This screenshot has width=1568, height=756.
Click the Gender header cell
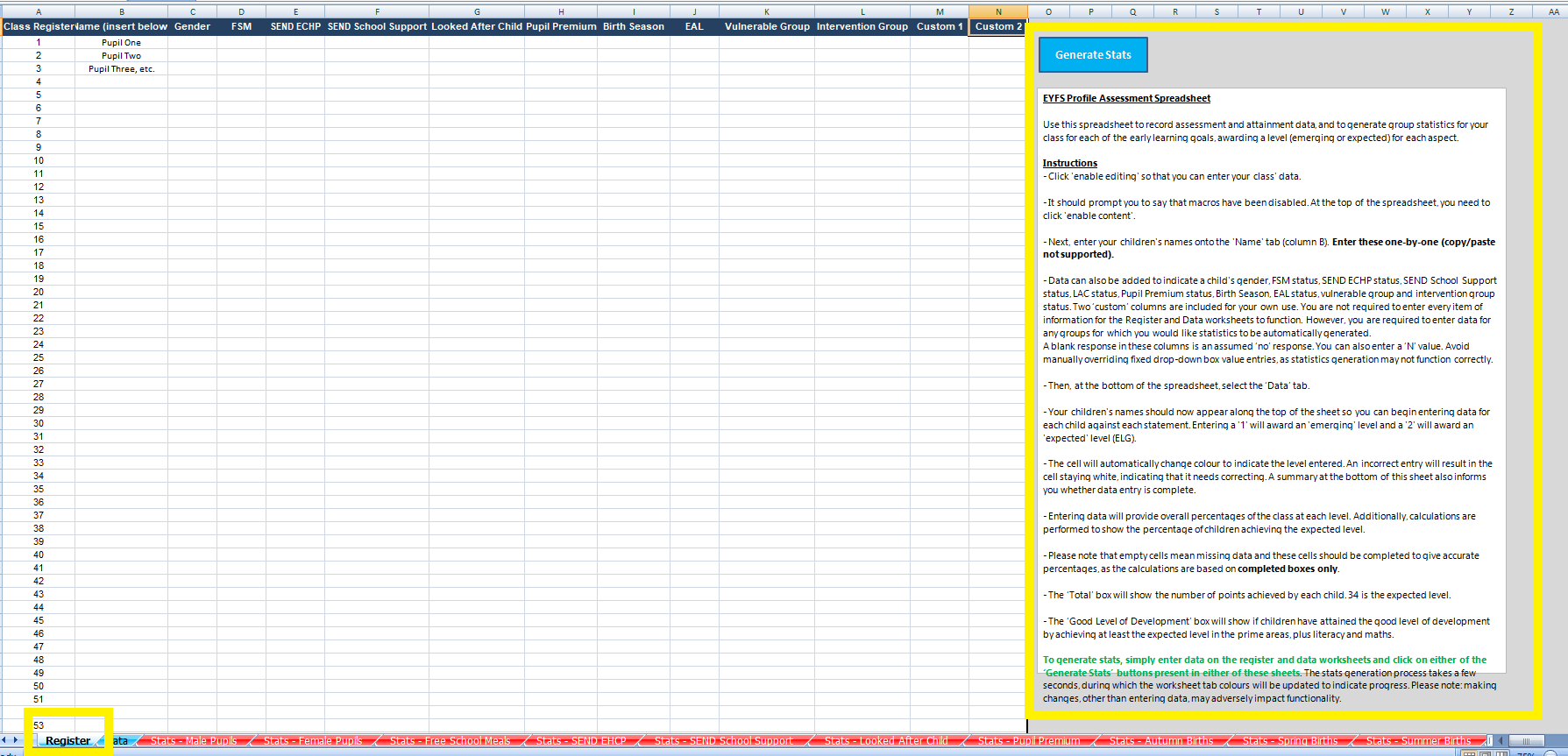(192, 26)
